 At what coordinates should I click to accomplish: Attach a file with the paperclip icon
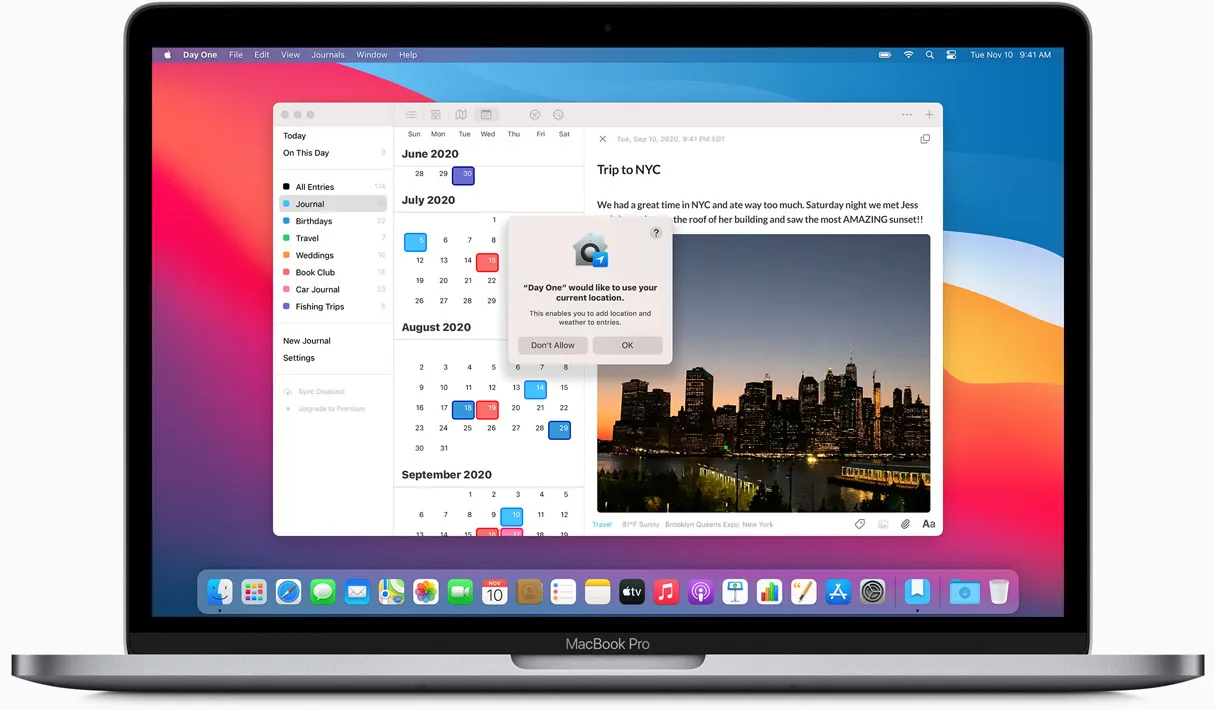(x=906, y=523)
